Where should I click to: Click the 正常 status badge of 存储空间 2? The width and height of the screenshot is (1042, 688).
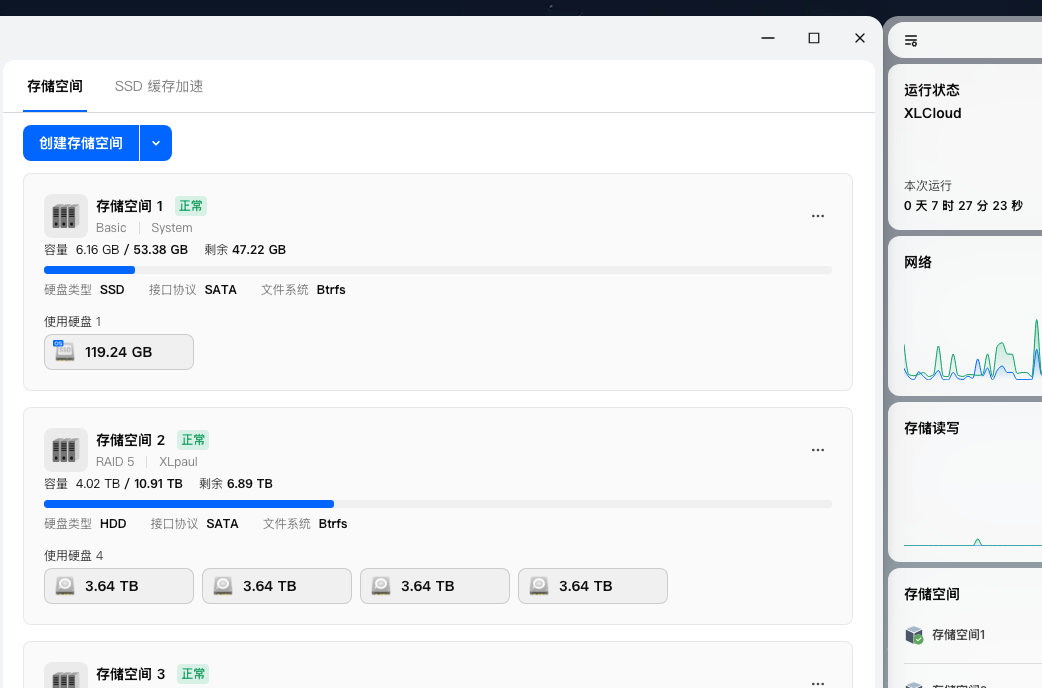[193, 440]
